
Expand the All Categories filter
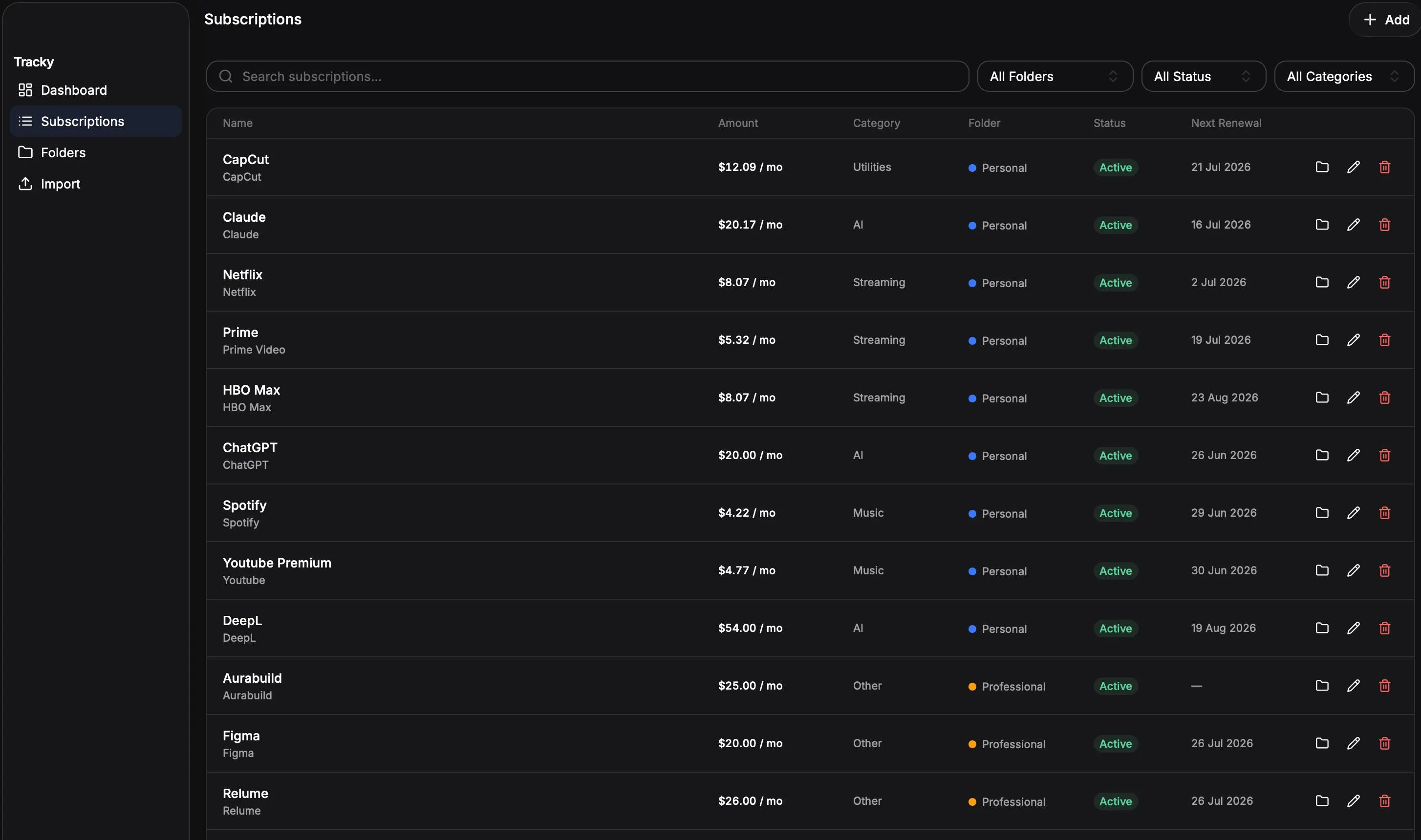[x=1344, y=76]
